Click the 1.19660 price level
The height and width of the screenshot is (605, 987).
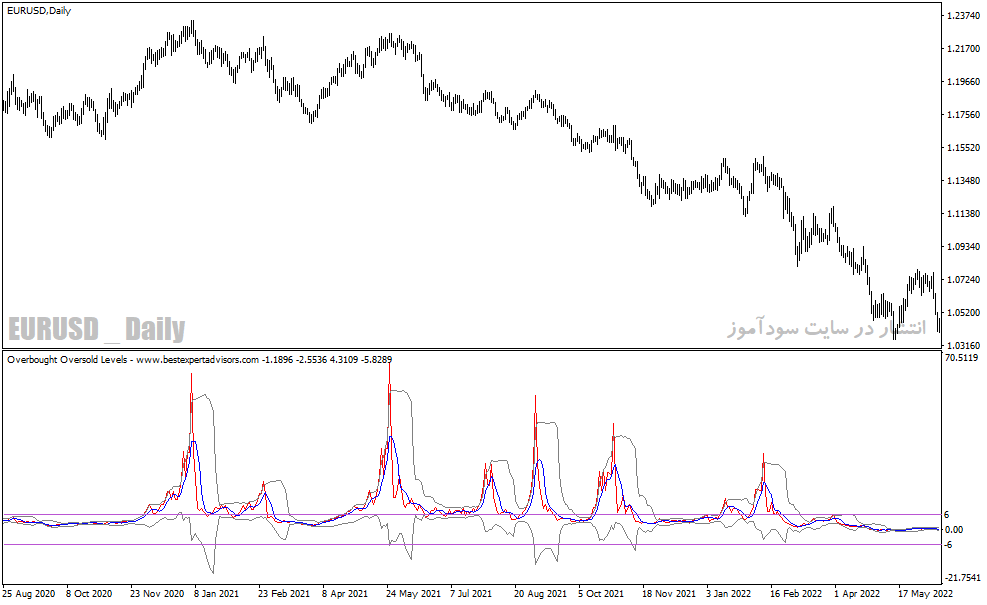pos(963,82)
